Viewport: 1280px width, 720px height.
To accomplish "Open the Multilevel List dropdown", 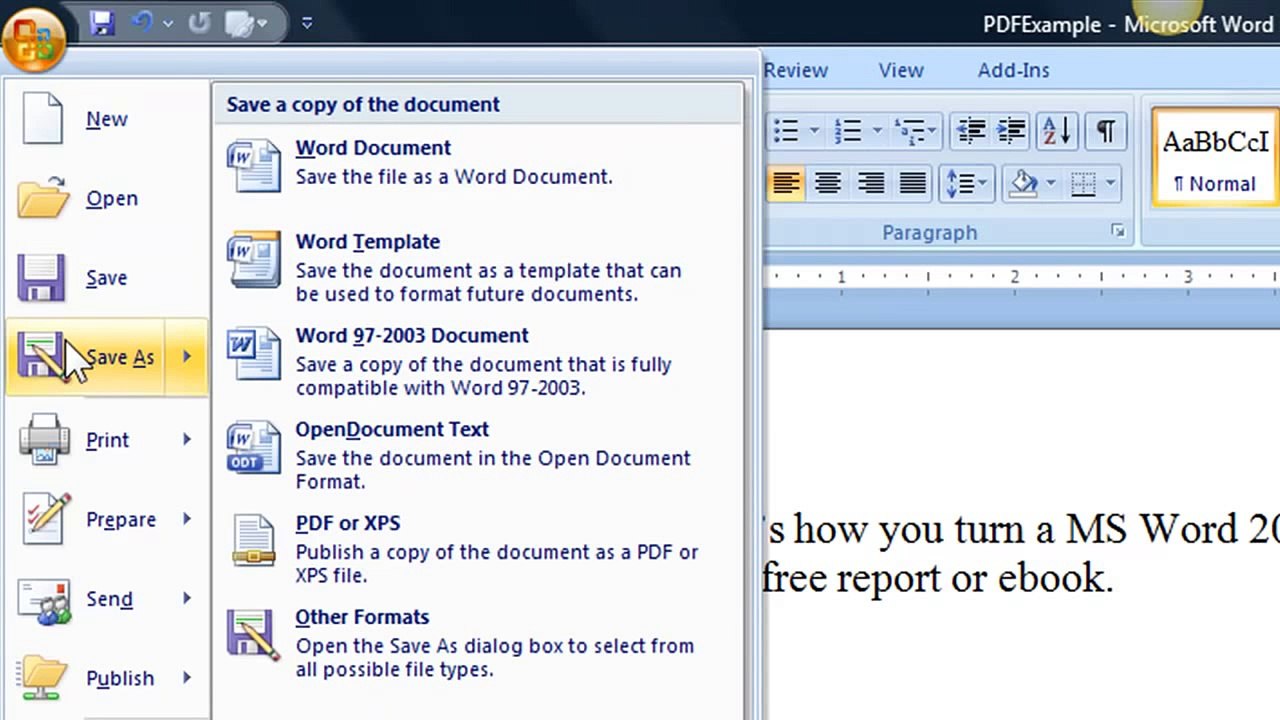I will 915,131.
